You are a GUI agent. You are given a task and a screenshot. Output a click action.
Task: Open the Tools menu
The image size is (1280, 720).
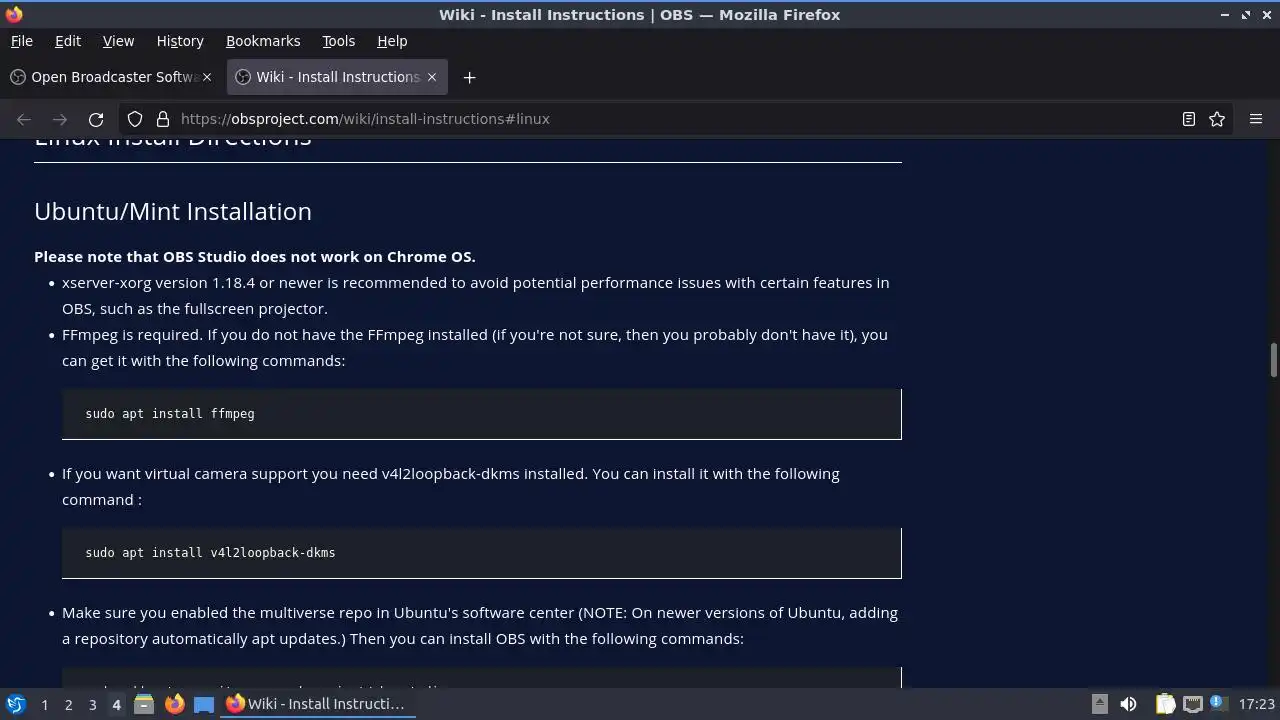pos(338,41)
